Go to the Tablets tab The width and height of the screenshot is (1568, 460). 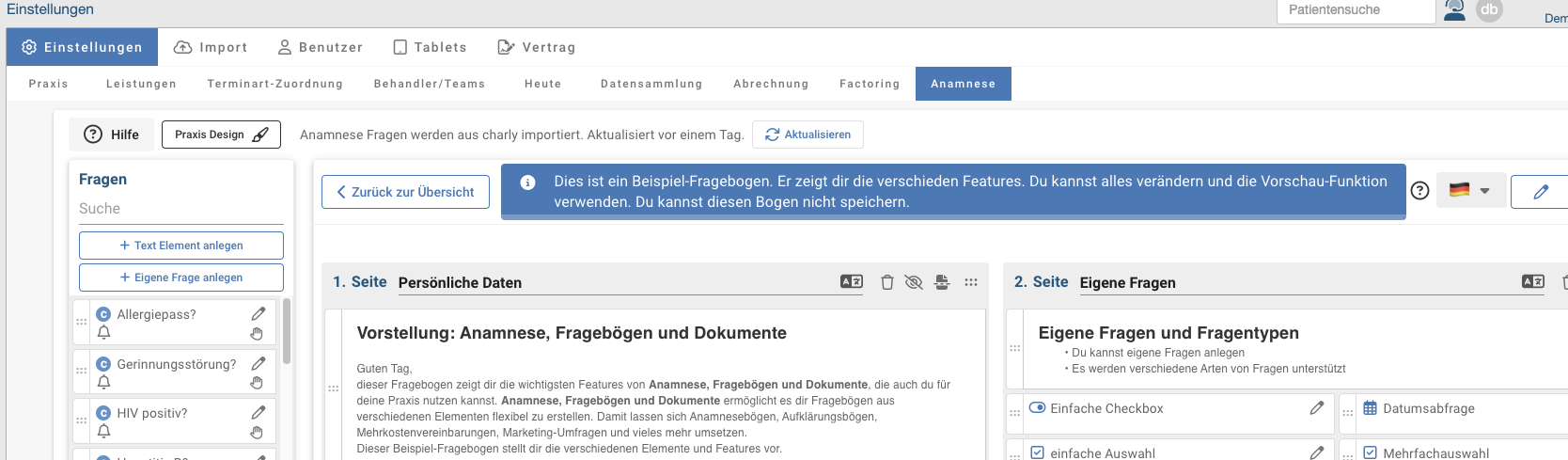click(430, 47)
